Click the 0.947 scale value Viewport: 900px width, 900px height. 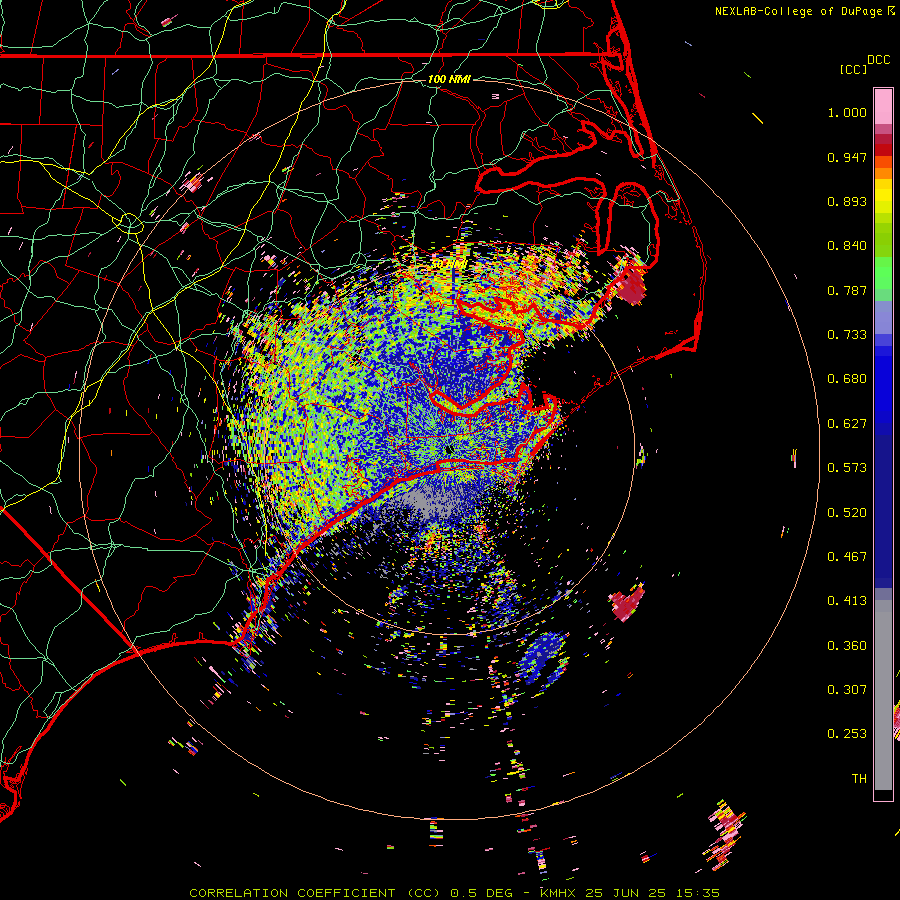click(847, 157)
